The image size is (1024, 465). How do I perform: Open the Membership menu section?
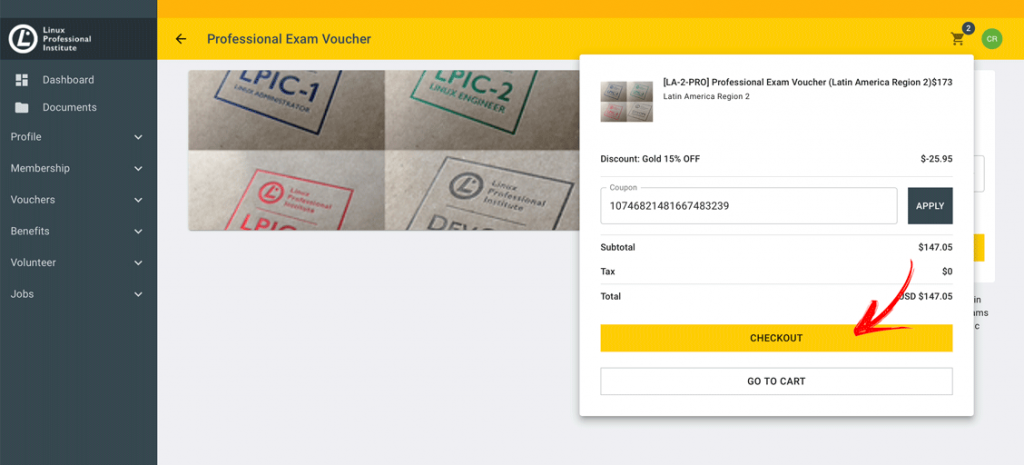tap(78, 168)
